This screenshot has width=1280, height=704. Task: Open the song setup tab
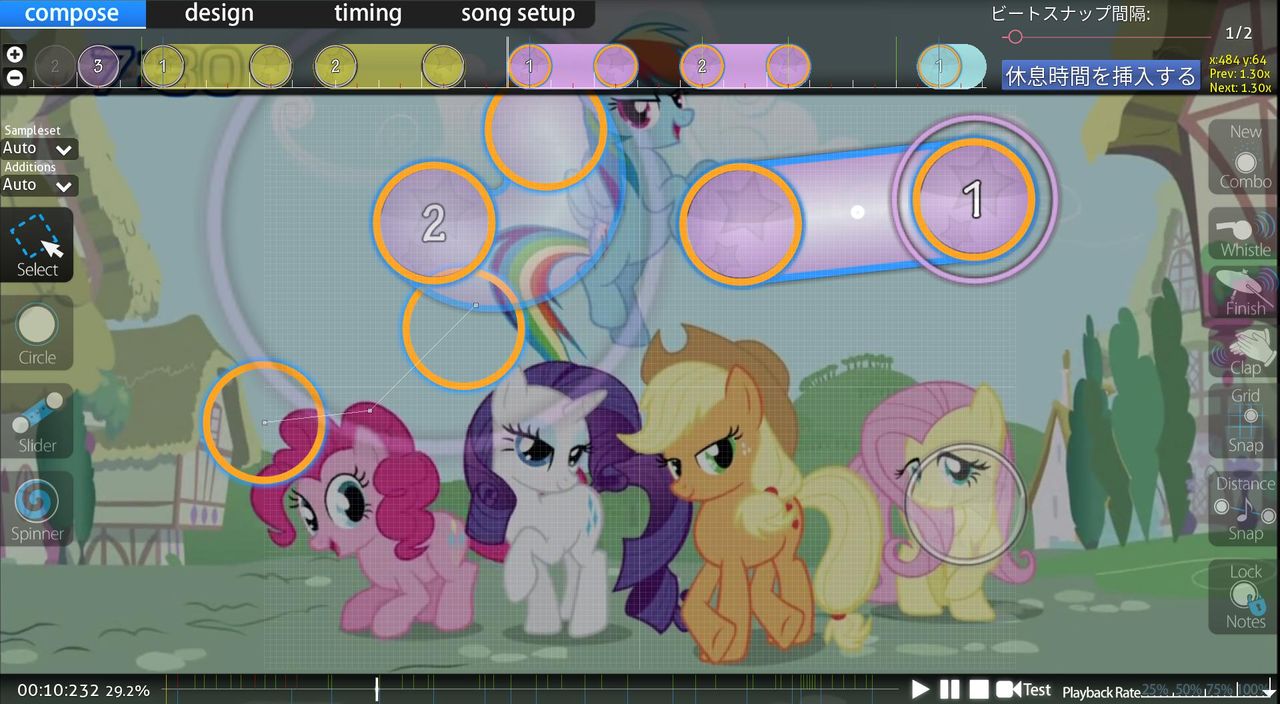tap(517, 13)
